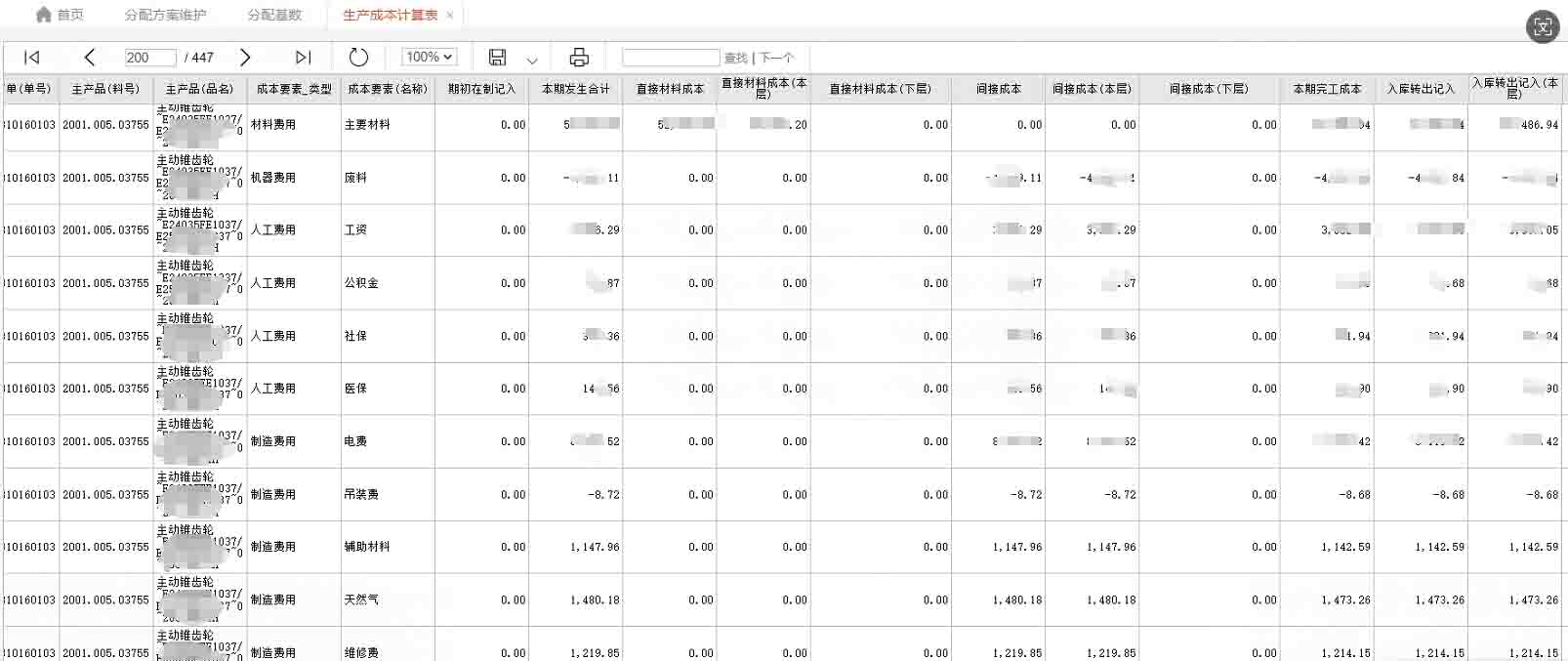The height and width of the screenshot is (661, 1568).
Task: Click 成本要素(名称) column header
Action: (x=388, y=89)
